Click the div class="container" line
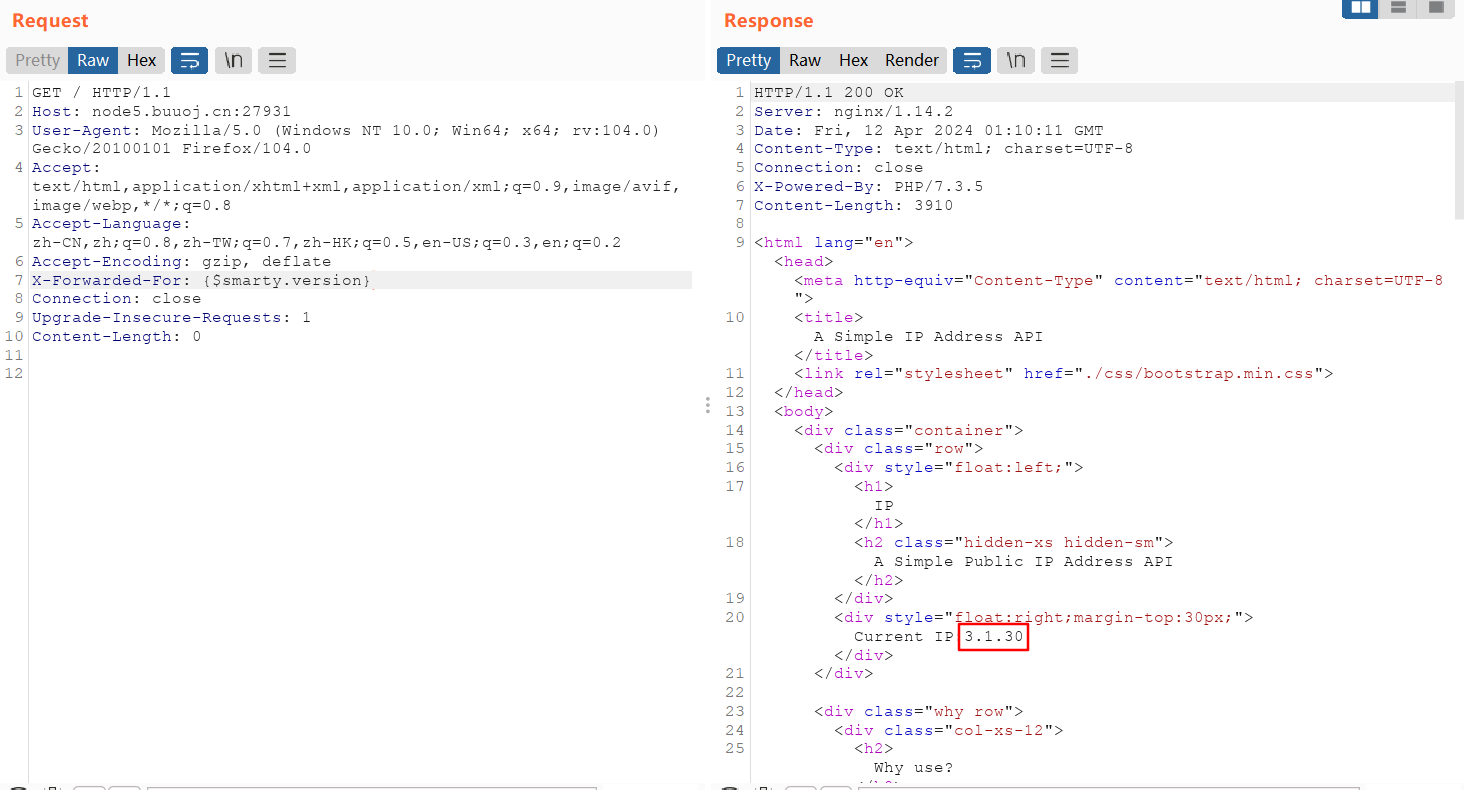1464x790 pixels. (908, 430)
